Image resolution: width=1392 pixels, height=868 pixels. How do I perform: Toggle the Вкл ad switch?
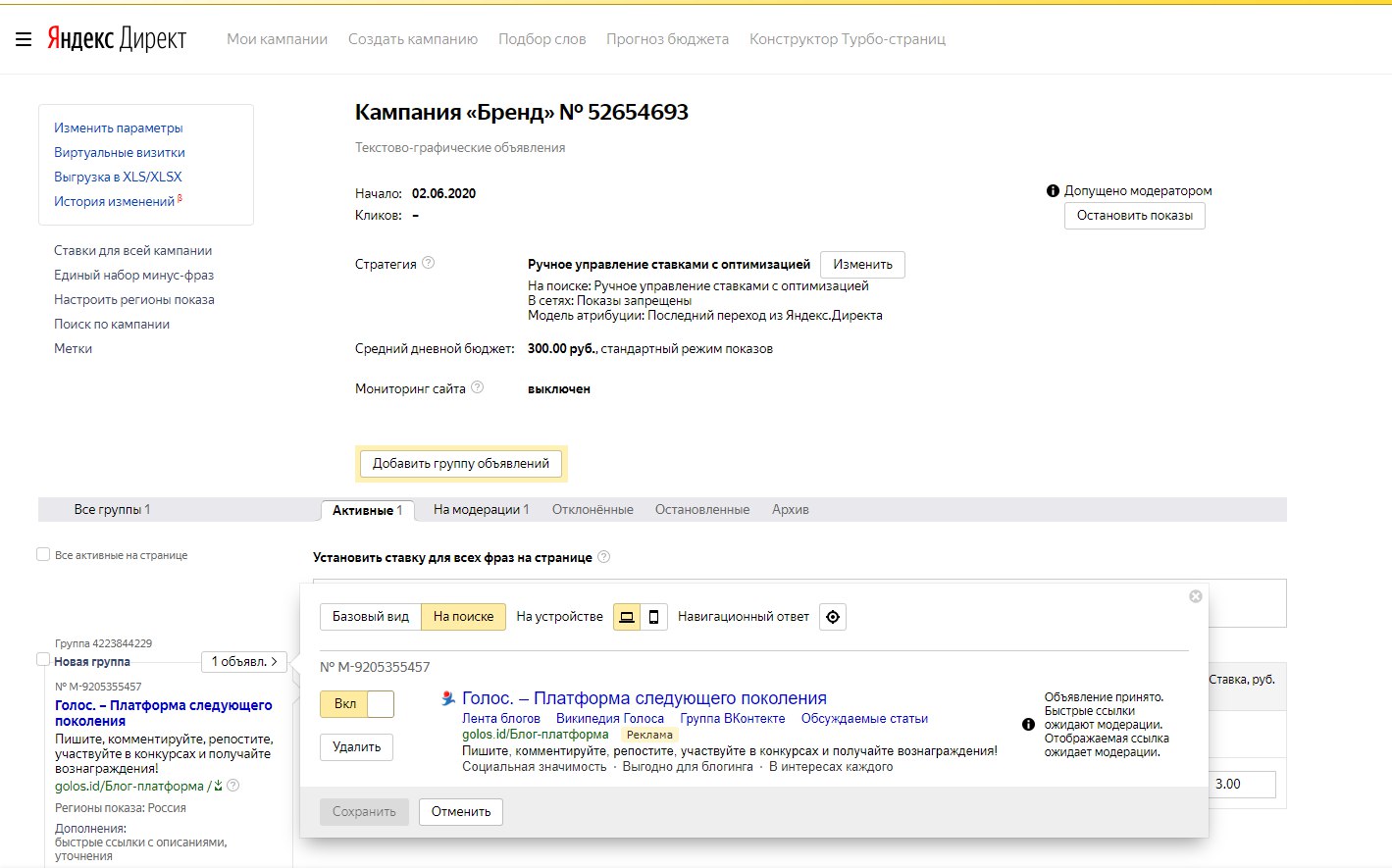[x=357, y=704]
